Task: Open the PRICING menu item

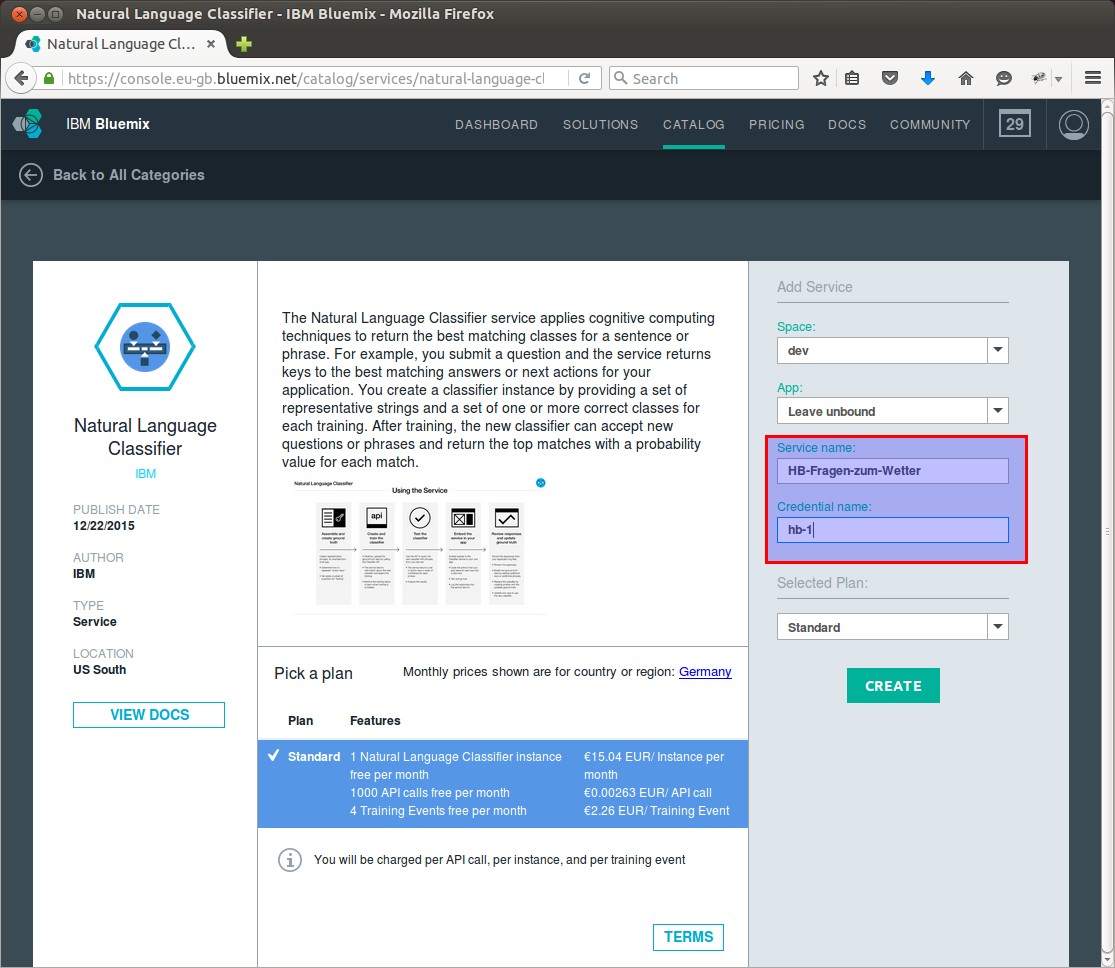Action: [x=777, y=124]
